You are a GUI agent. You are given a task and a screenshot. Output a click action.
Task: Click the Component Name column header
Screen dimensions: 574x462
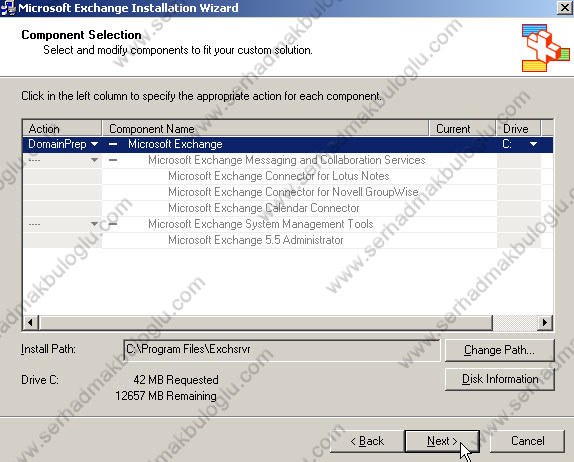[265, 128]
